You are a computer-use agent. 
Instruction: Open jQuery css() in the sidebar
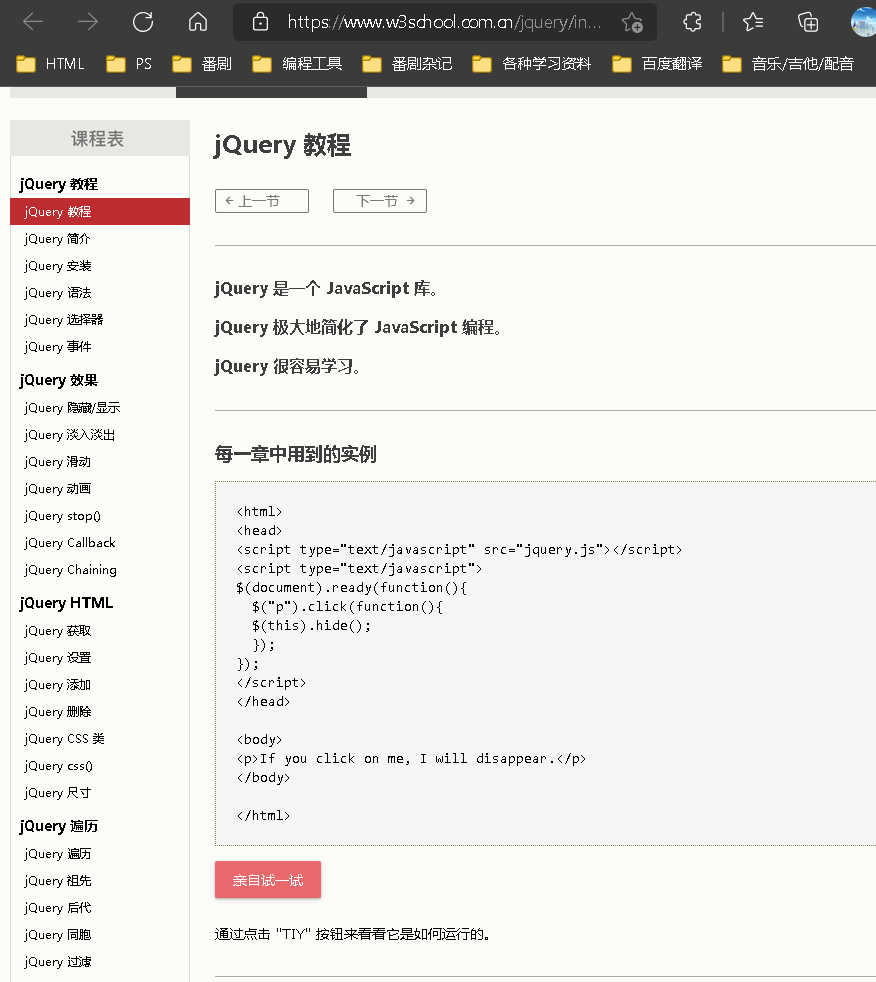click(x=59, y=765)
